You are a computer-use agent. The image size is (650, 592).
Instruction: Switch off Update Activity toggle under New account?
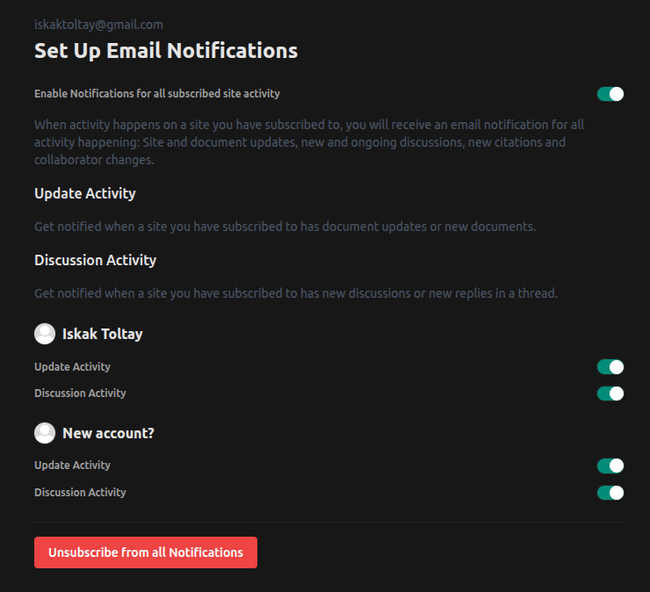(610, 465)
